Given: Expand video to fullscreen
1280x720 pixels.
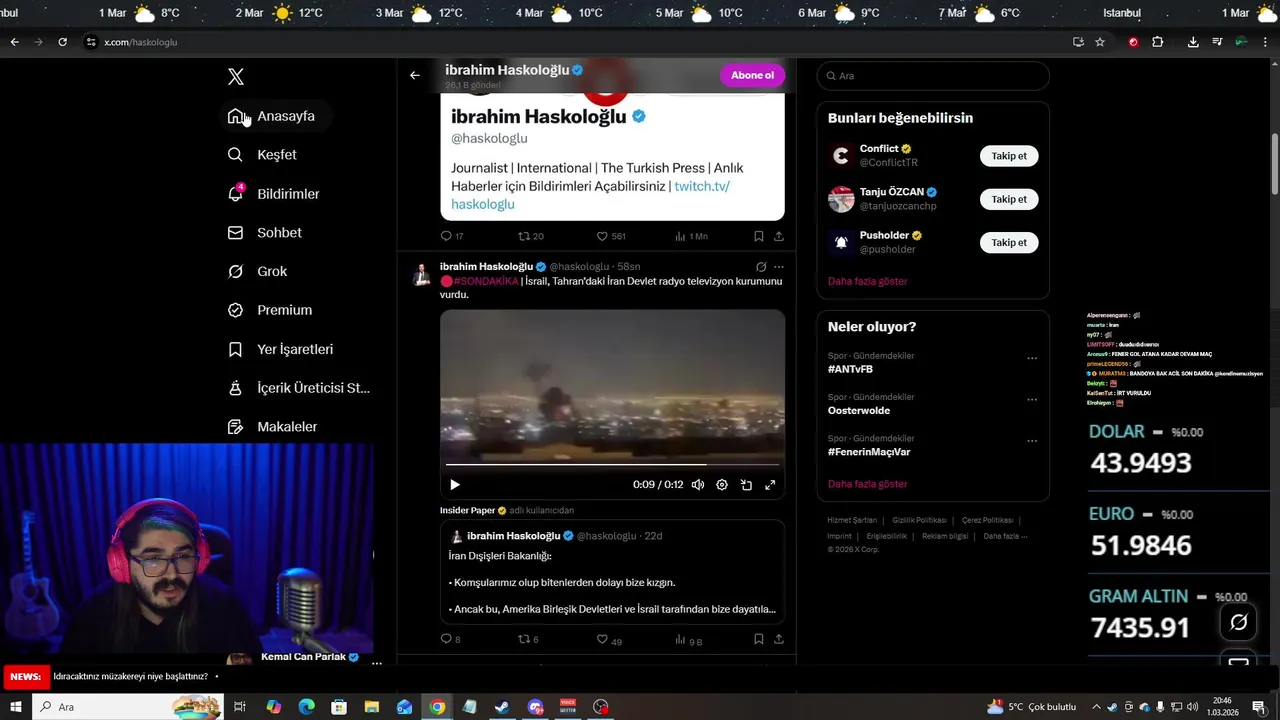Looking at the screenshot, I should (770, 485).
